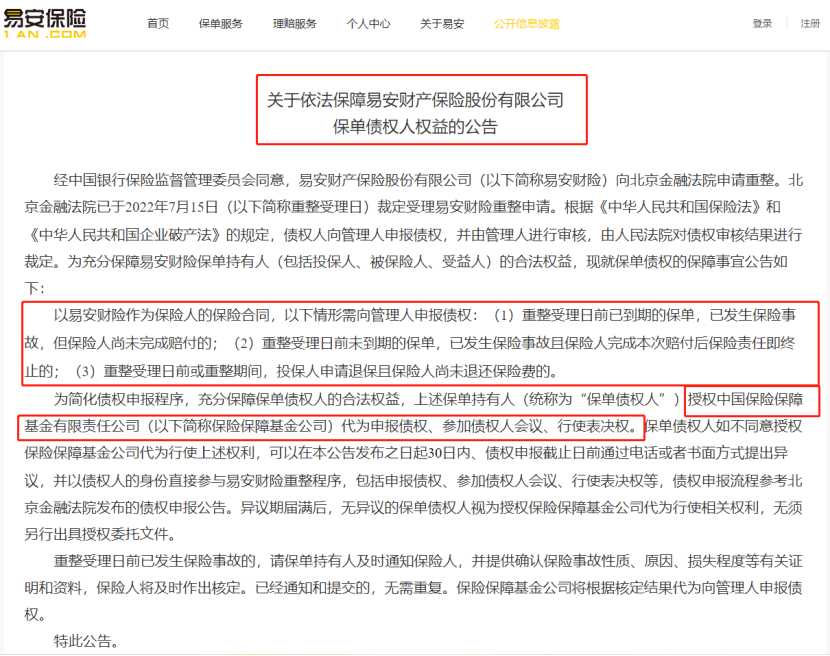This screenshot has height=656, width=830.
Task: Click the line starting 保险保障基金公司代为行使上述权利
Action: pyautogui.click(x=406, y=453)
